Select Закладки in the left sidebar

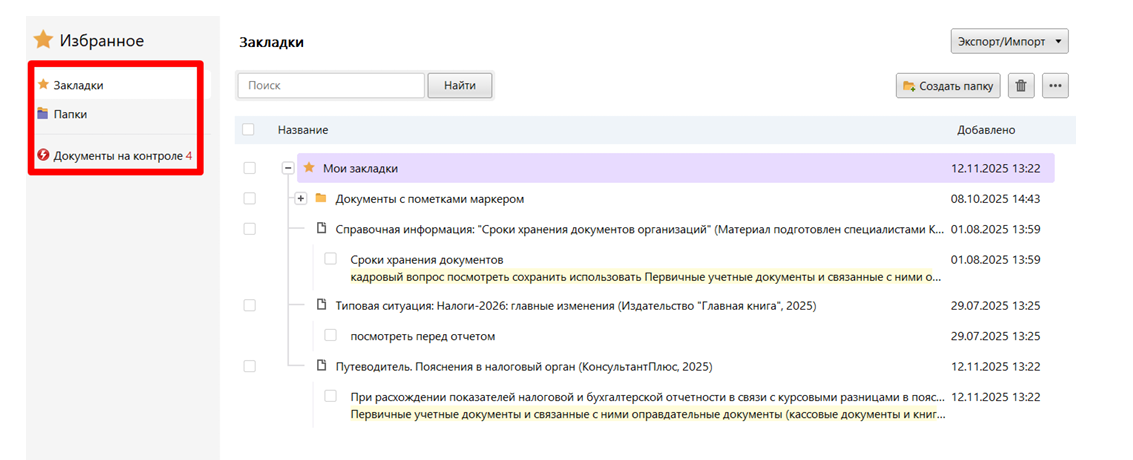coord(78,85)
